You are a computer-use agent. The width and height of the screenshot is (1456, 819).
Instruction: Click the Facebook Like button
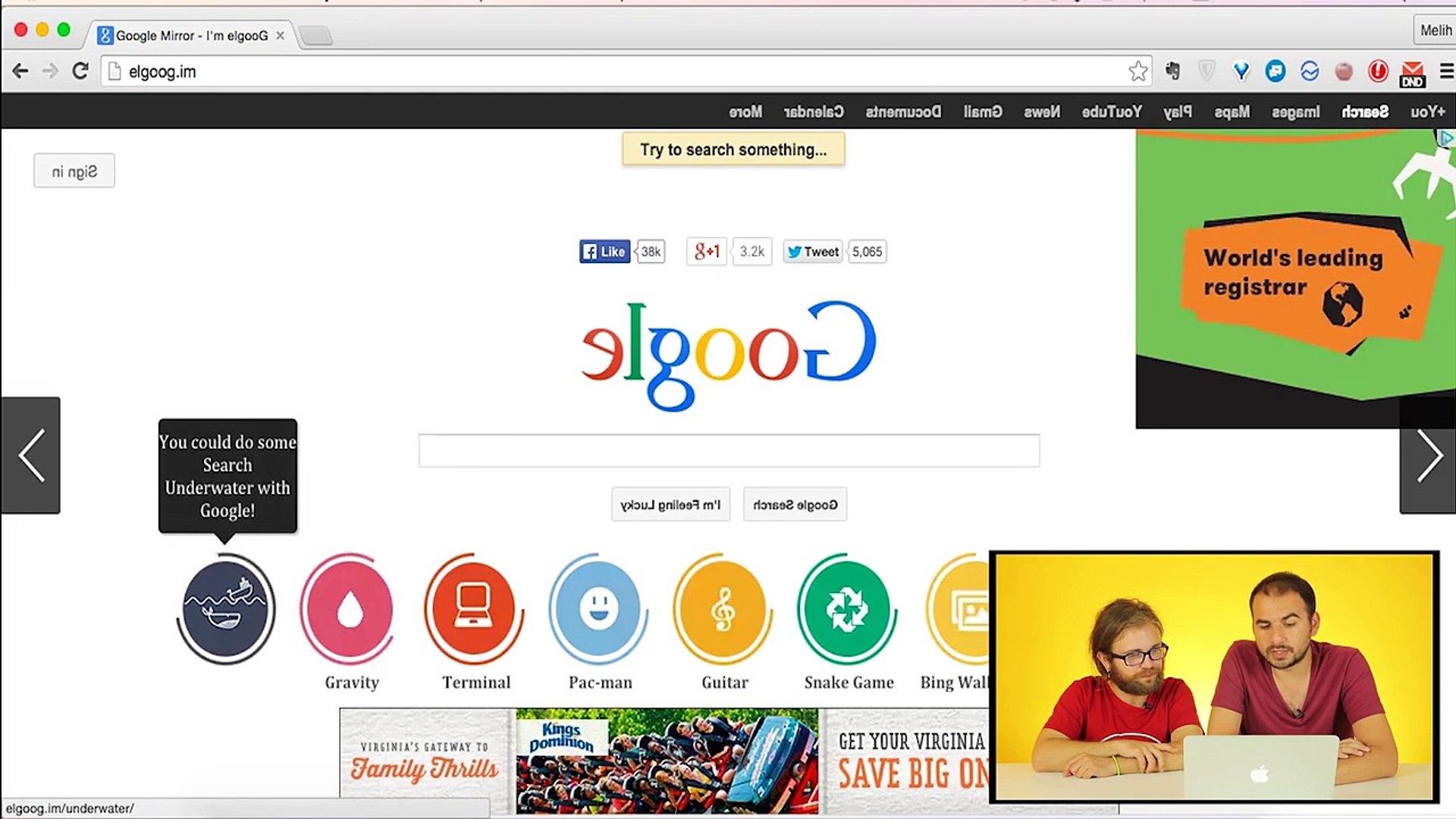(605, 252)
